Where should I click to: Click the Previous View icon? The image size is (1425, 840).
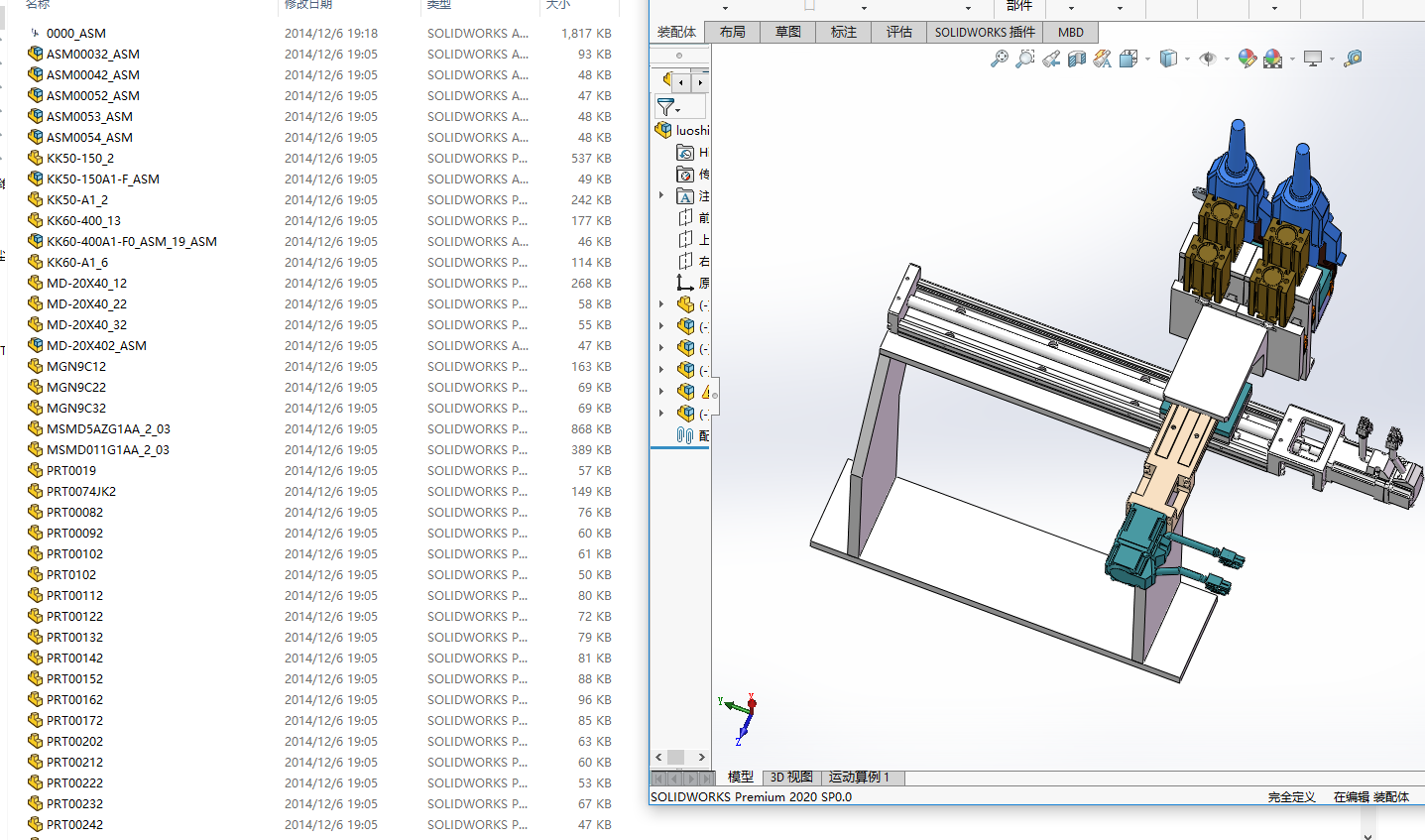(1051, 60)
